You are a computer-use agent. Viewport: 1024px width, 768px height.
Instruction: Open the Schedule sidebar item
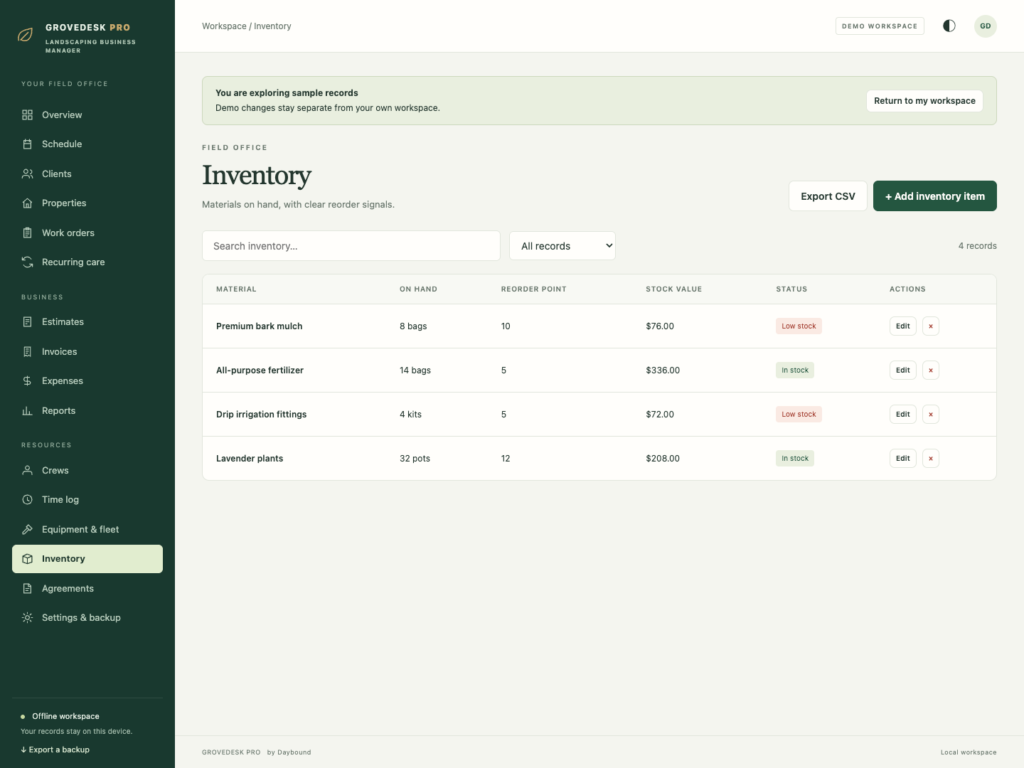pyautogui.click(x=88, y=144)
